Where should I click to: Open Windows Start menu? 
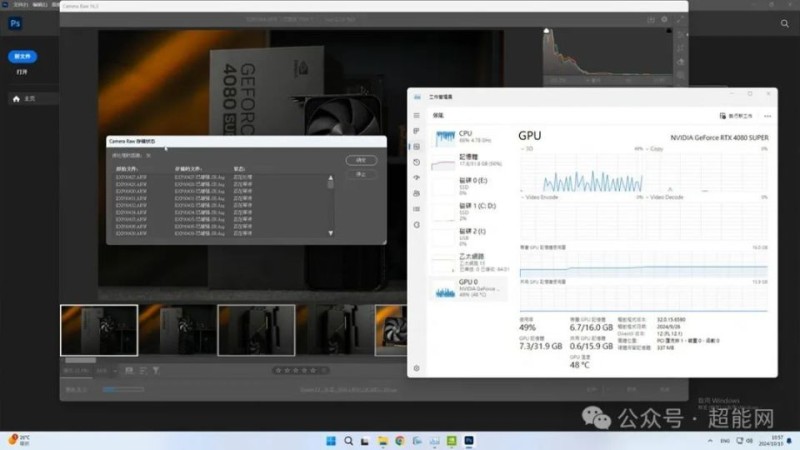[x=331, y=441]
